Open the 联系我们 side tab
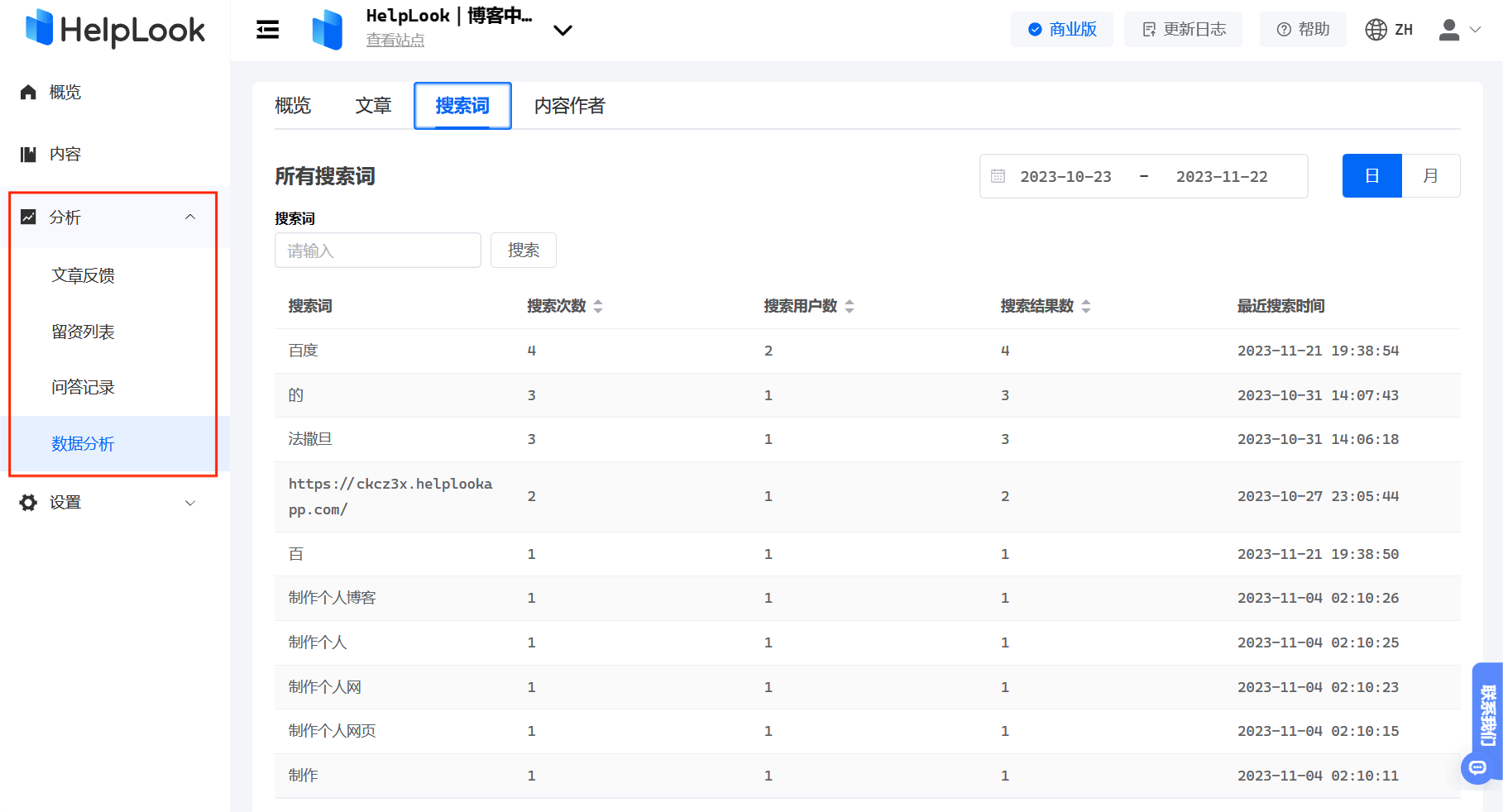 coord(1487,714)
